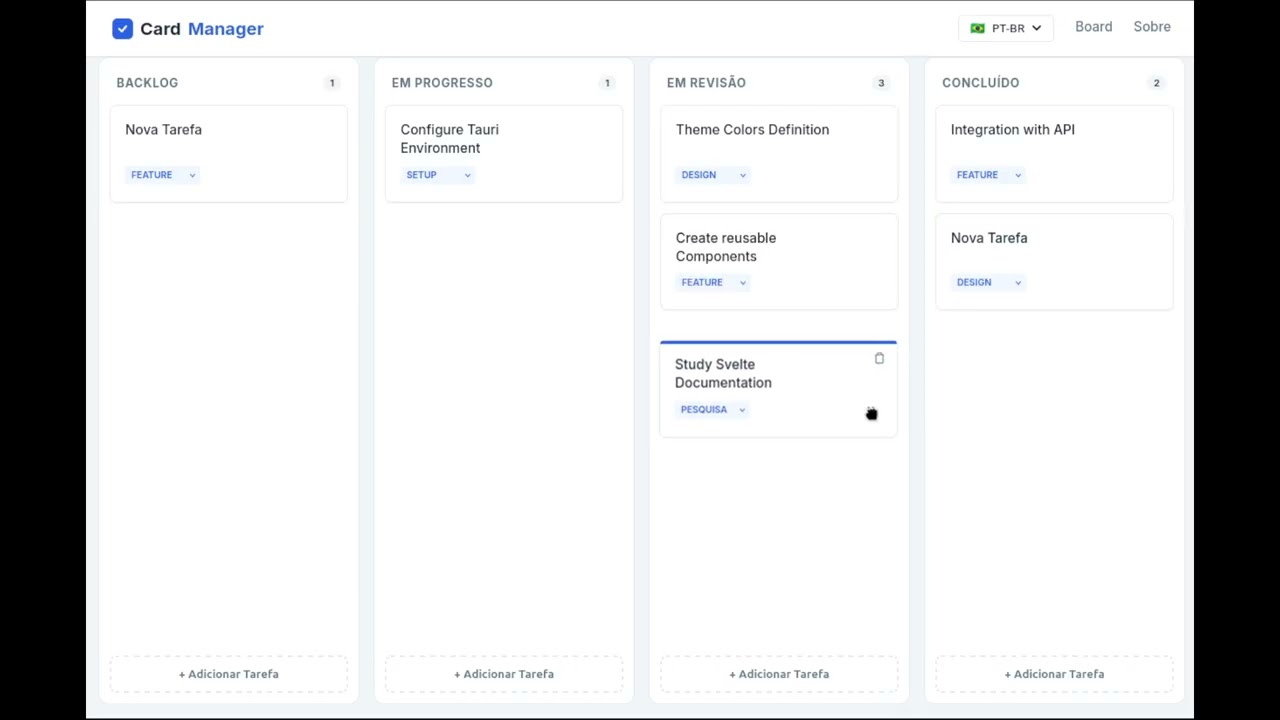
Task: Click the Card Manager checkmark logo icon
Action: pos(122,29)
